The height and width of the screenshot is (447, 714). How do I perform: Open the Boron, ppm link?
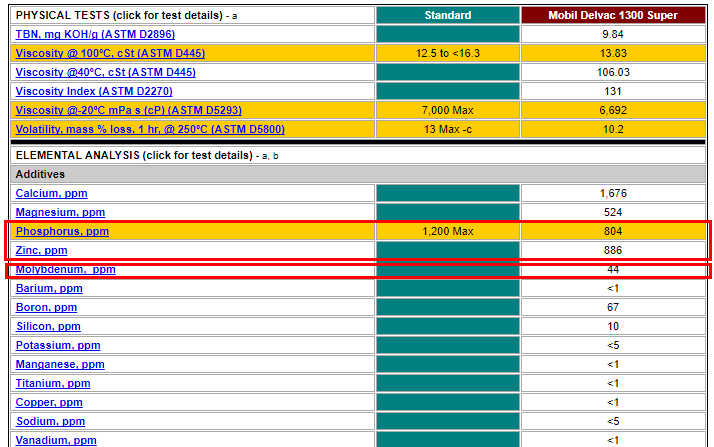tap(46, 307)
